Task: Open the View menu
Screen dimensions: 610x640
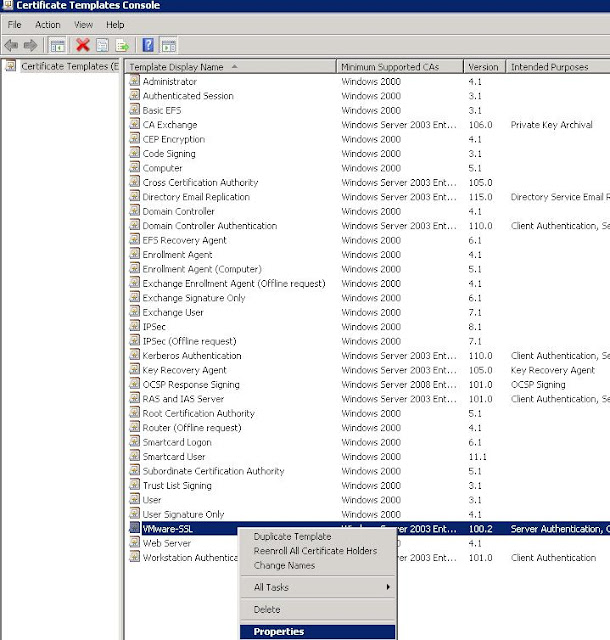Action: pos(83,25)
